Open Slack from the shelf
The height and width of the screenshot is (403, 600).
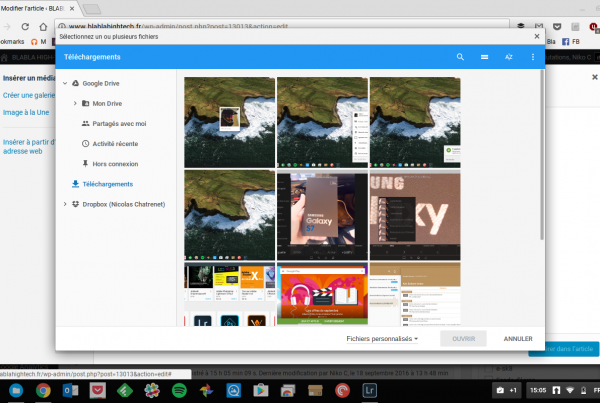click(x=152, y=390)
